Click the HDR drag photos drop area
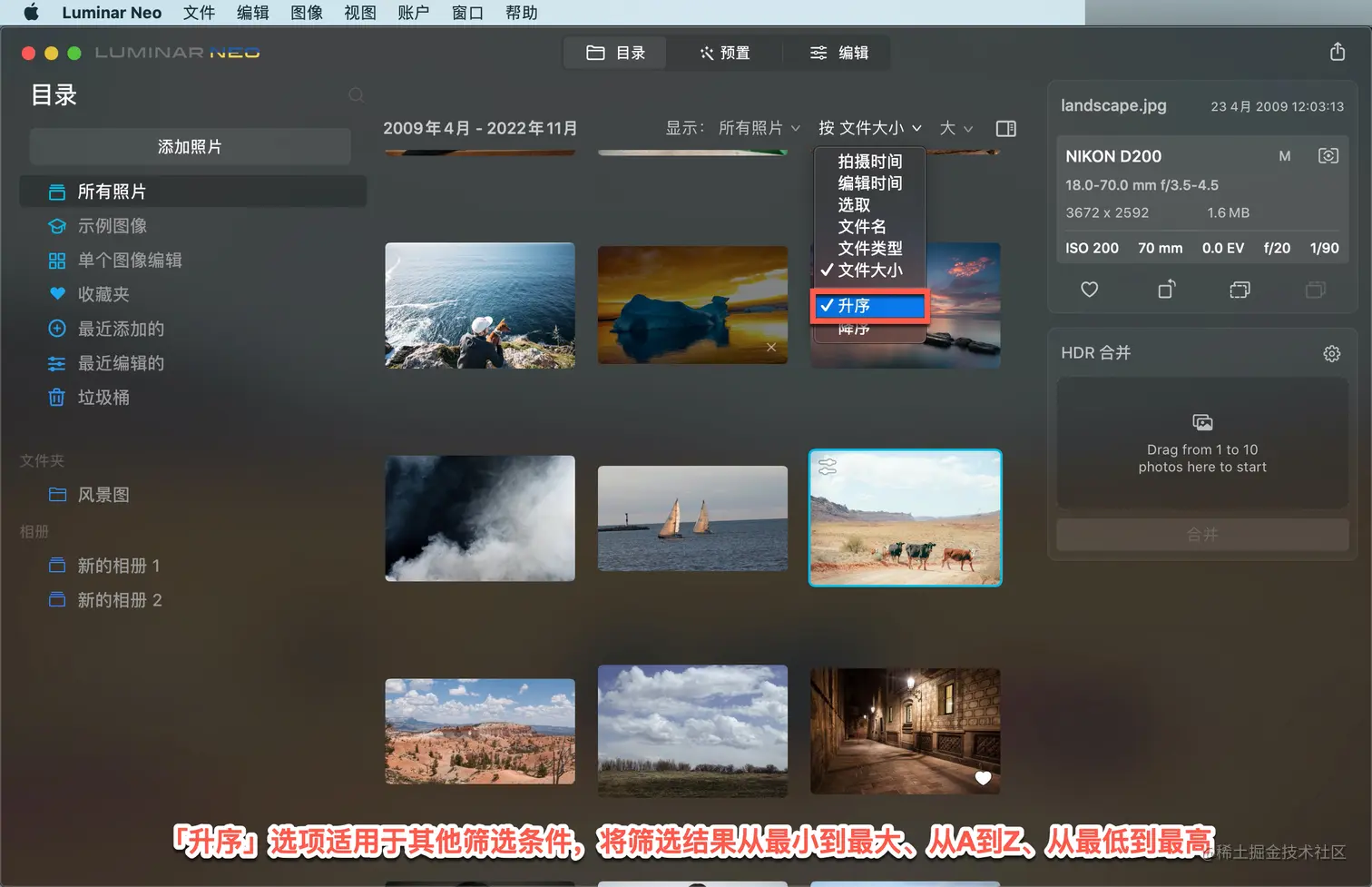The height and width of the screenshot is (887, 1372). pyautogui.click(x=1202, y=444)
